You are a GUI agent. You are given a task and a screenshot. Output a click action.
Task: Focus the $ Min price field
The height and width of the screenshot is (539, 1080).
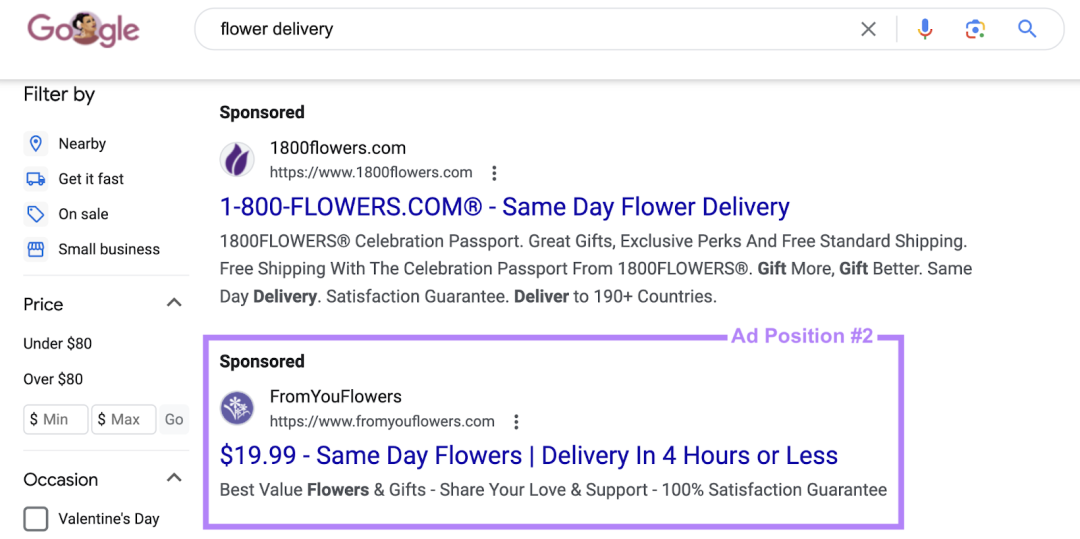(x=56, y=419)
